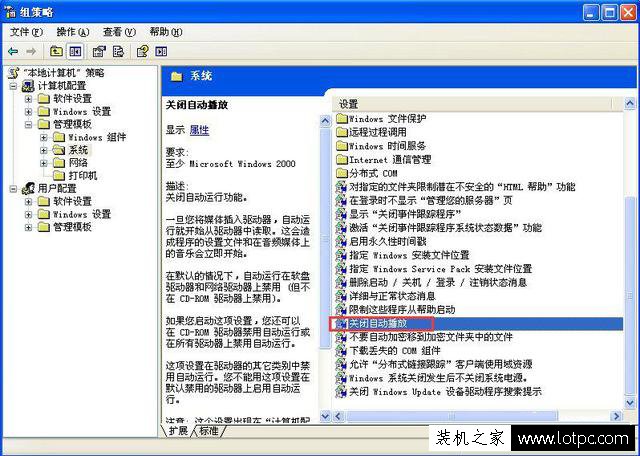The height and width of the screenshot is (456, 640).
Task: Open the 文件(F) menu
Action: [x=26, y=32]
